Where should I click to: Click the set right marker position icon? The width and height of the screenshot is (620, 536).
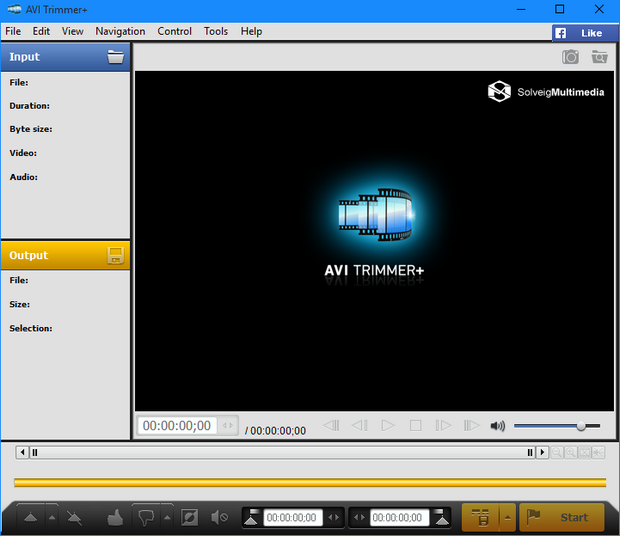441,517
